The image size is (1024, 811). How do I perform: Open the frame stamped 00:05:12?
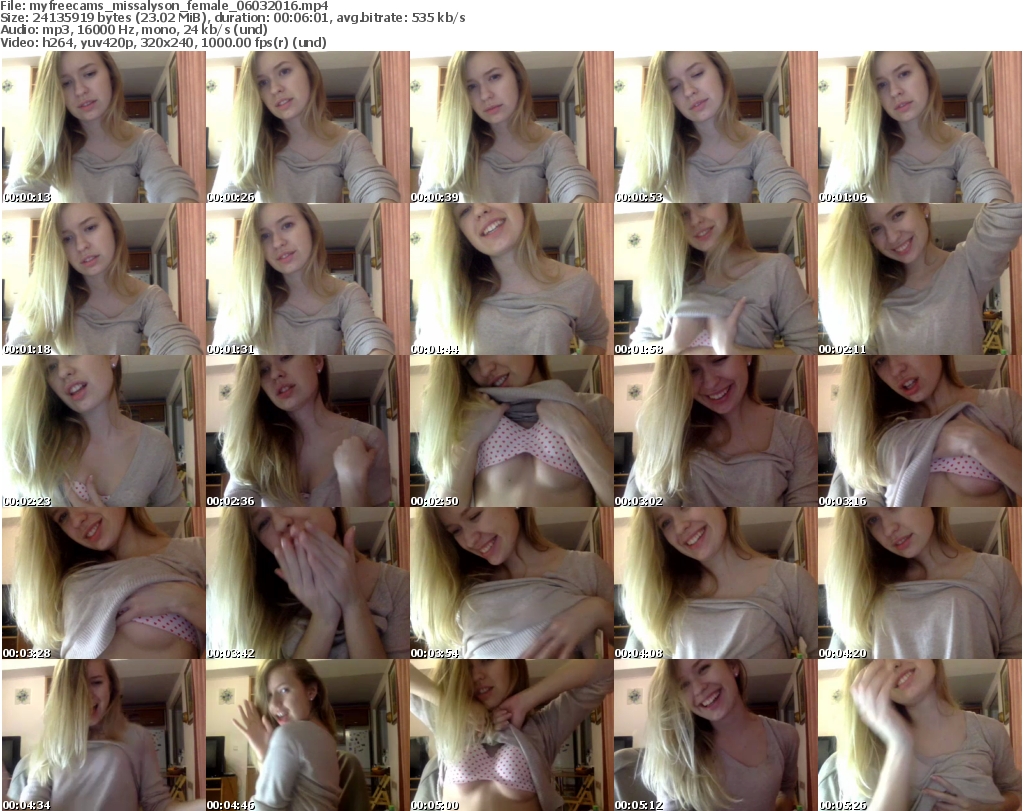(x=715, y=735)
